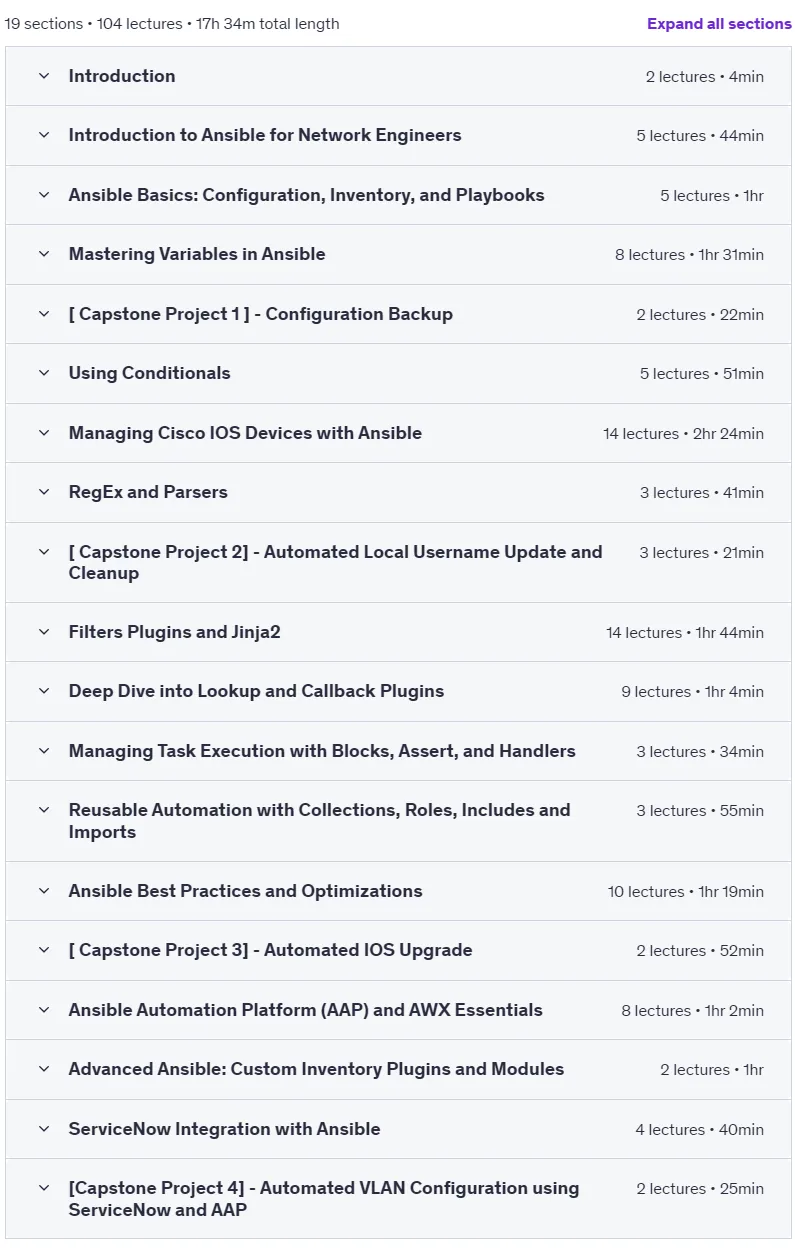Viewport: 795px width, 1248px height.
Task: Expand Managing Cisco IOS Devices with Ansible
Action: coord(398,433)
